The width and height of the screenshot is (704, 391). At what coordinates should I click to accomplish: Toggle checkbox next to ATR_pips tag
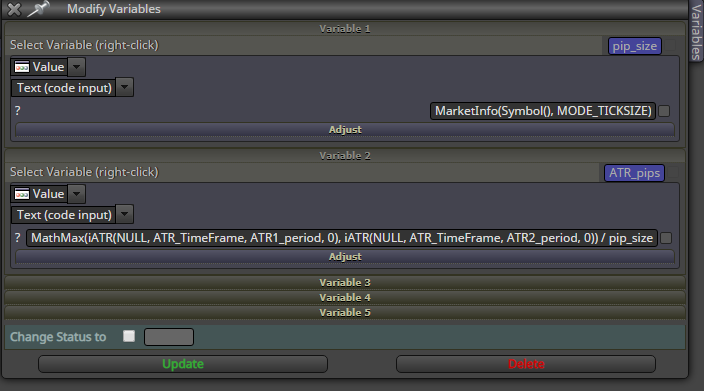[673, 172]
